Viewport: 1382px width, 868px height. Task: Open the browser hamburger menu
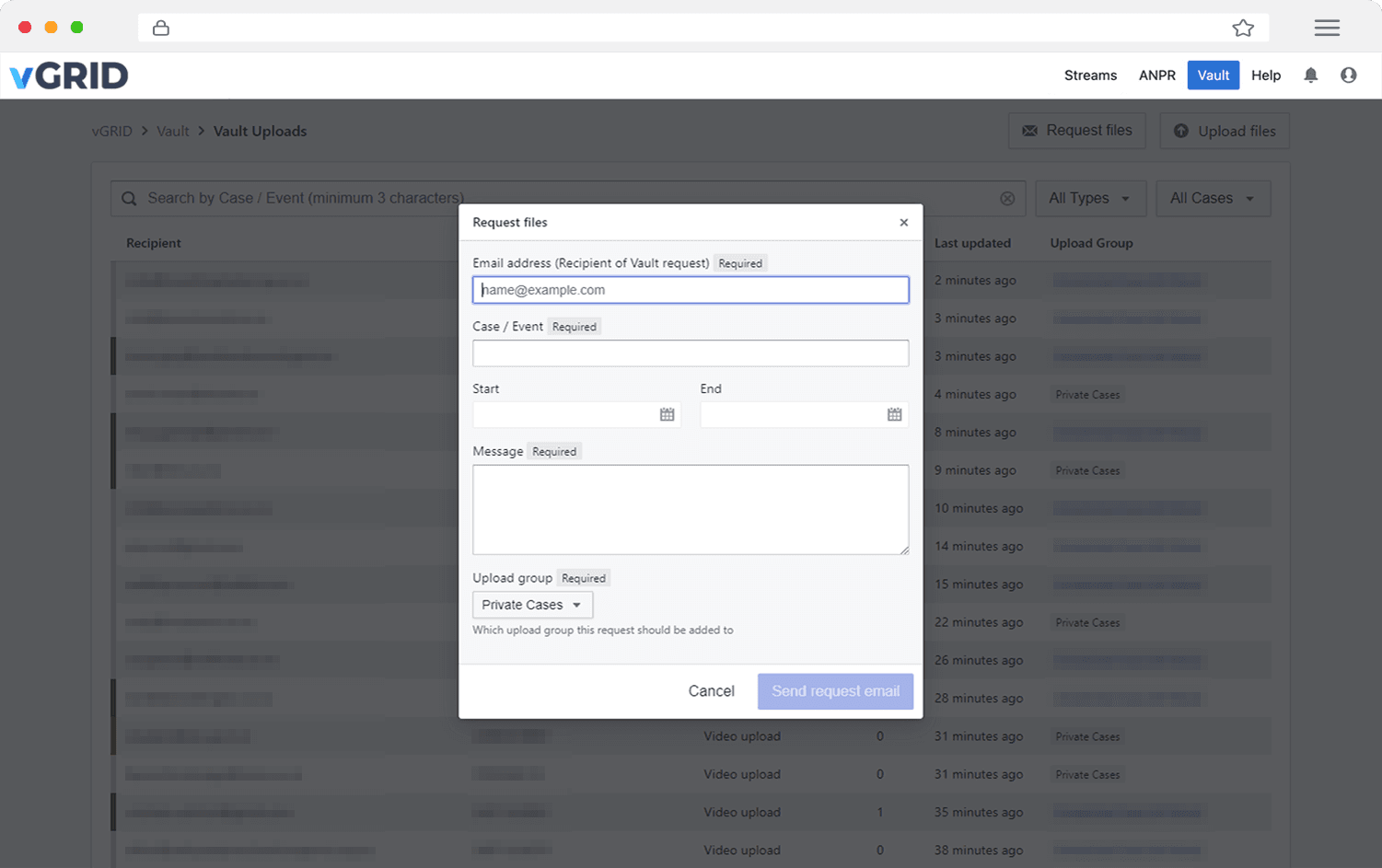(x=1326, y=29)
